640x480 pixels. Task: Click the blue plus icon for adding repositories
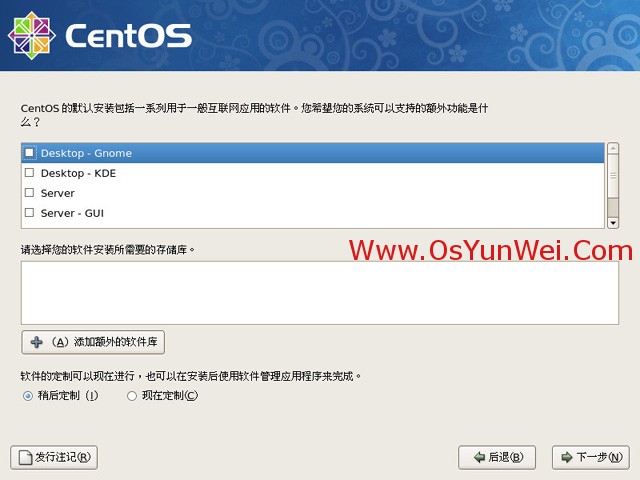[36, 342]
